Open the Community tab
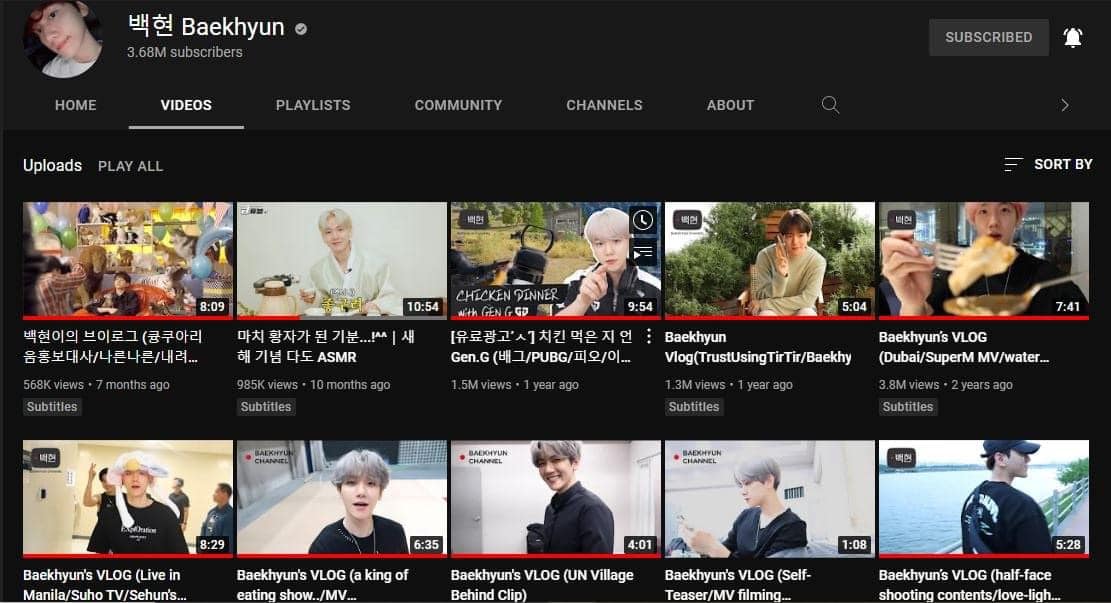Image resolution: width=1111 pixels, height=603 pixels. coord(458,105)
